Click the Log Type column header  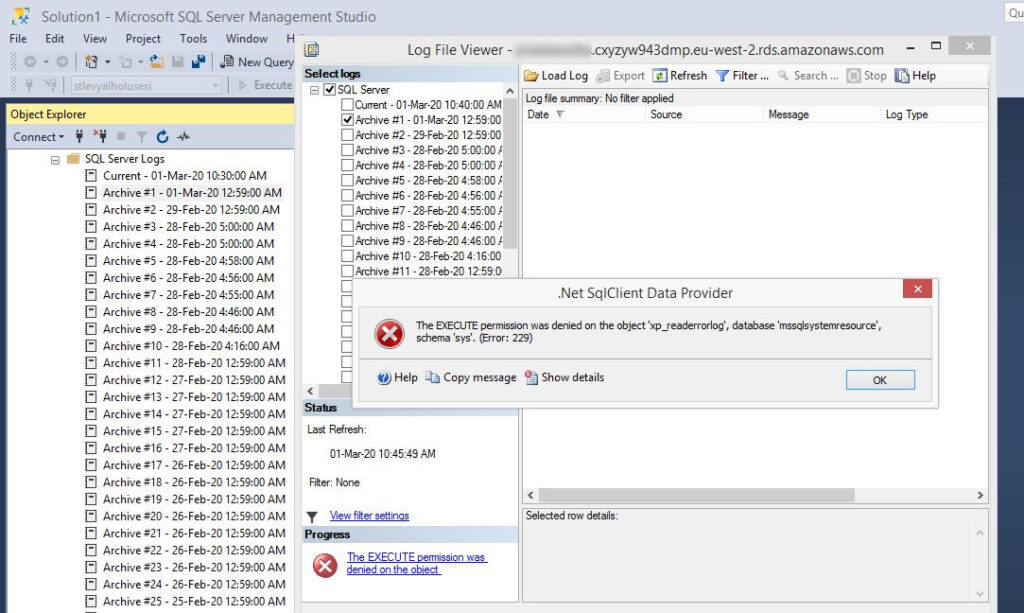906,114
